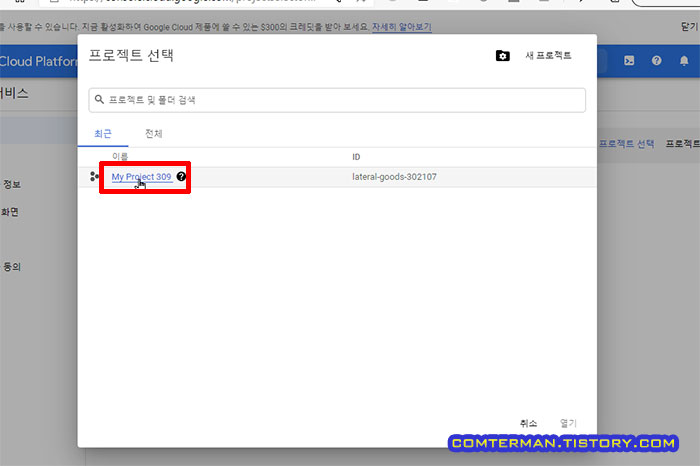Image resolution: width=700 pixels, height=466 pixels.
Task: Focus the 프로젝트 및 폴더 검색 search field
Action: pyautogui.click(x=337, y=100)
